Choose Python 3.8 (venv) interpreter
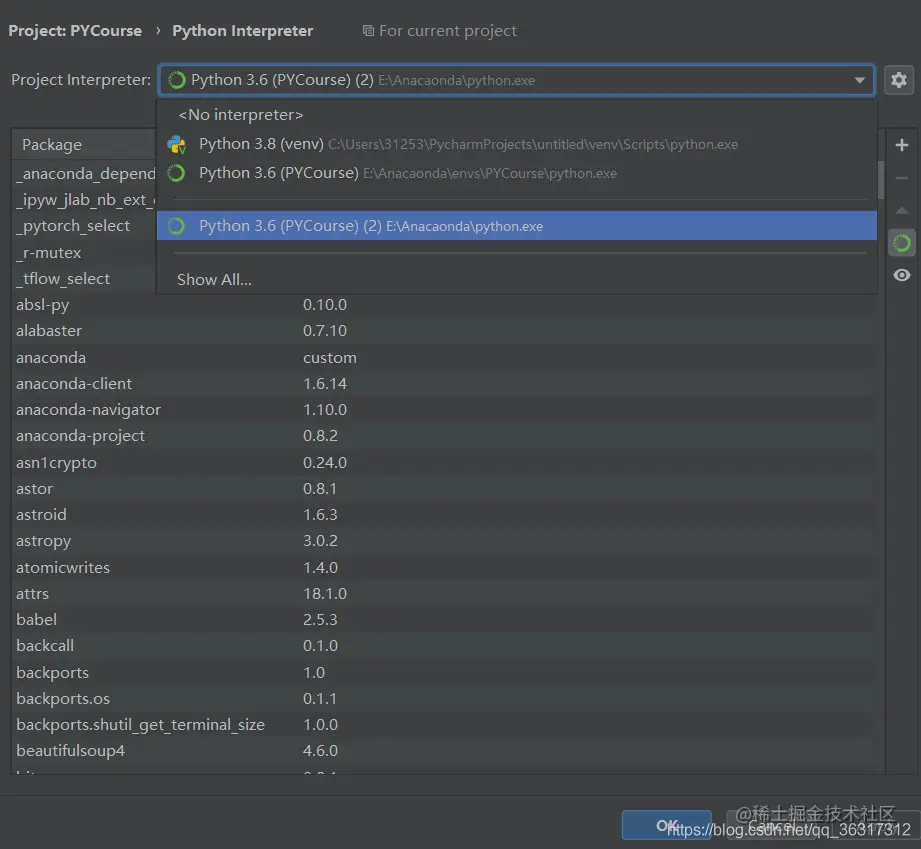The width and height of the screenshot is (921, 849). 516,144
